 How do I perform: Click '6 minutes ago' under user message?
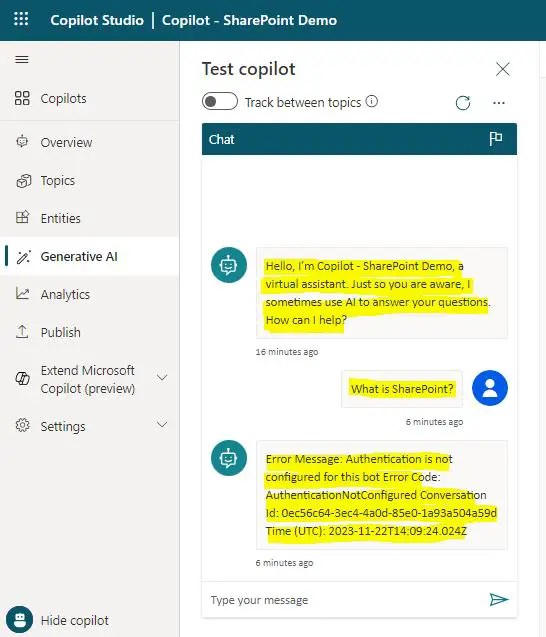[434, 422]
